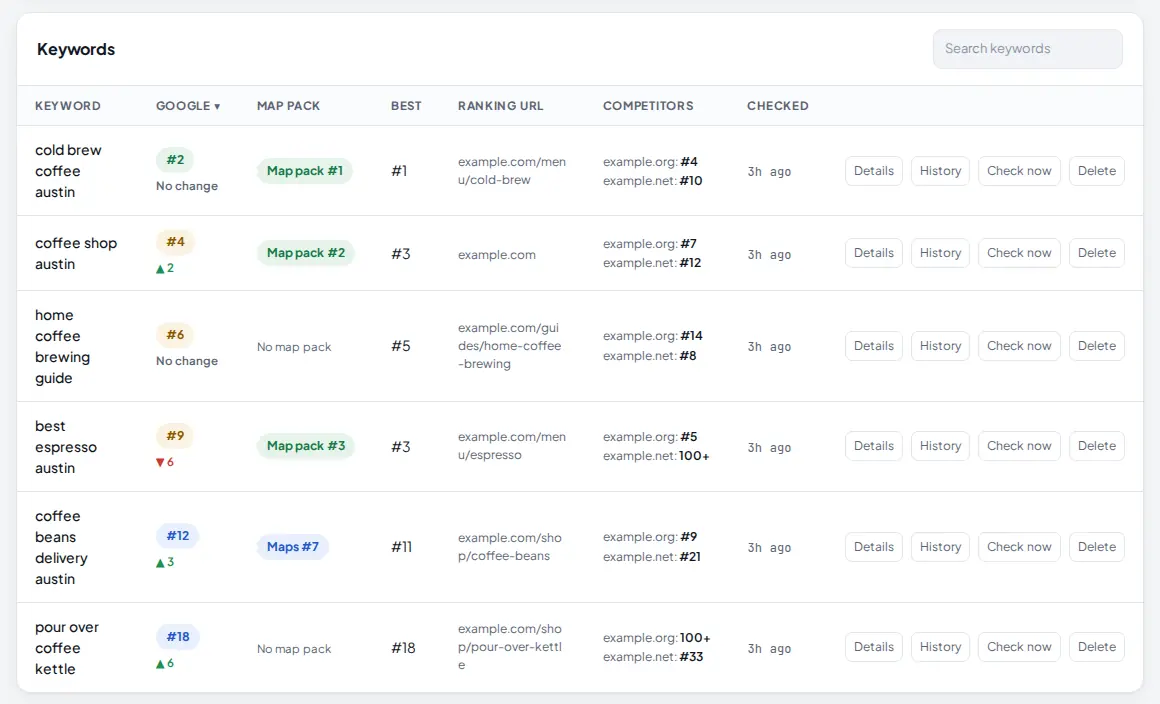The height and width of the screenshot is (704, 1160).
Task: Select the keyword text coffee shop austin
Action: point(76,254)
